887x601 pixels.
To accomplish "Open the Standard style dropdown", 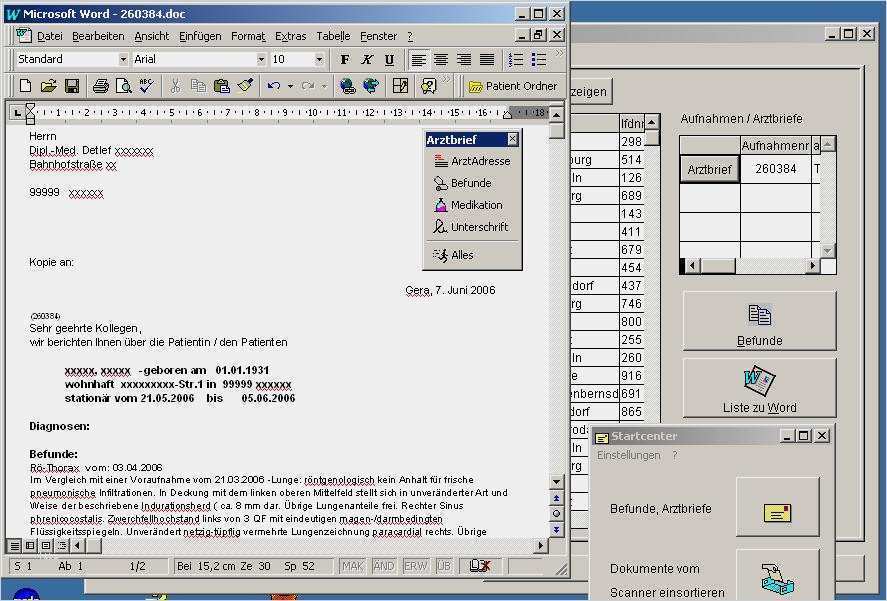I will 123,59.
